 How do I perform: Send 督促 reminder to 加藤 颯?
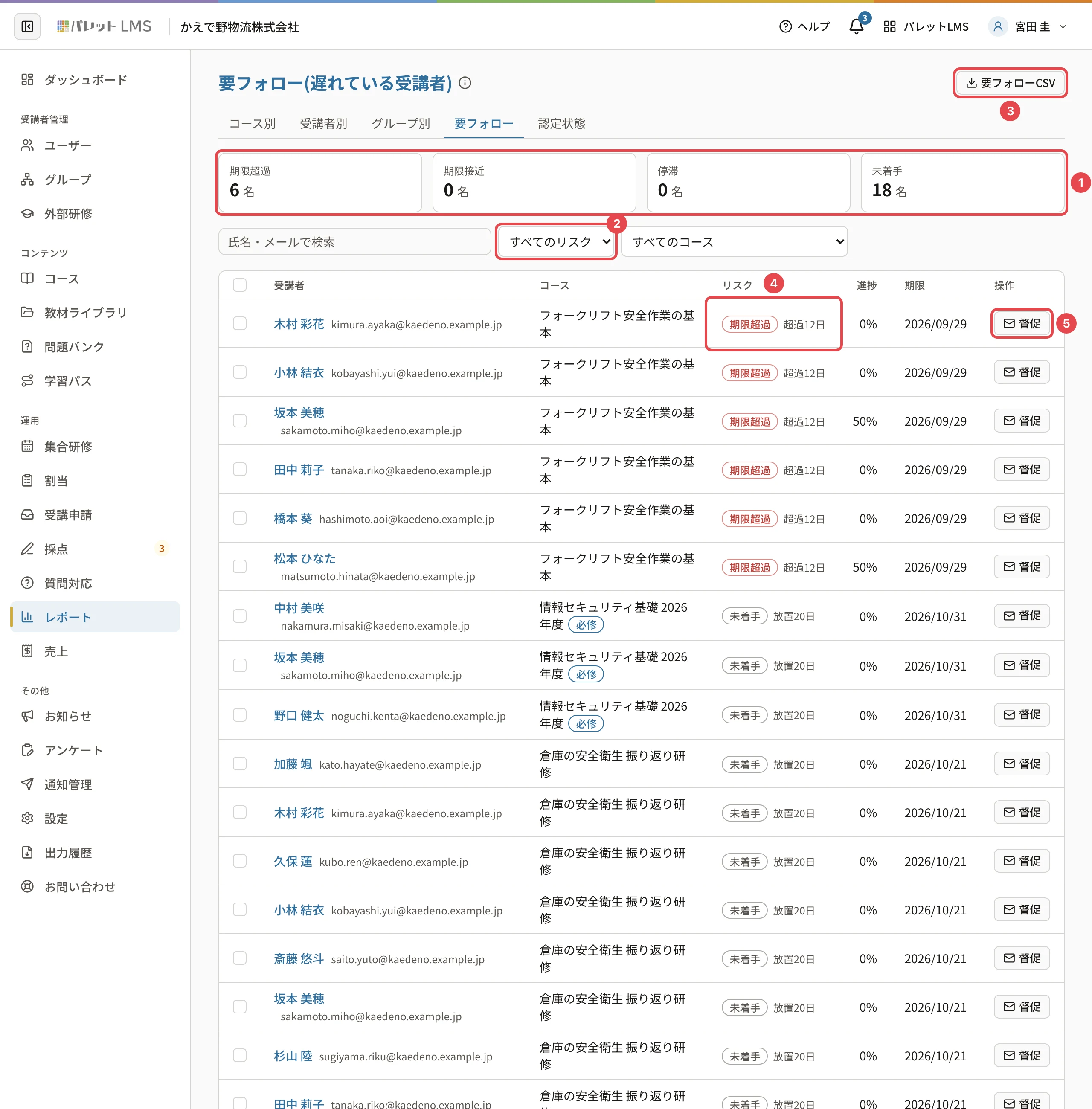[x=1022, y=764]
